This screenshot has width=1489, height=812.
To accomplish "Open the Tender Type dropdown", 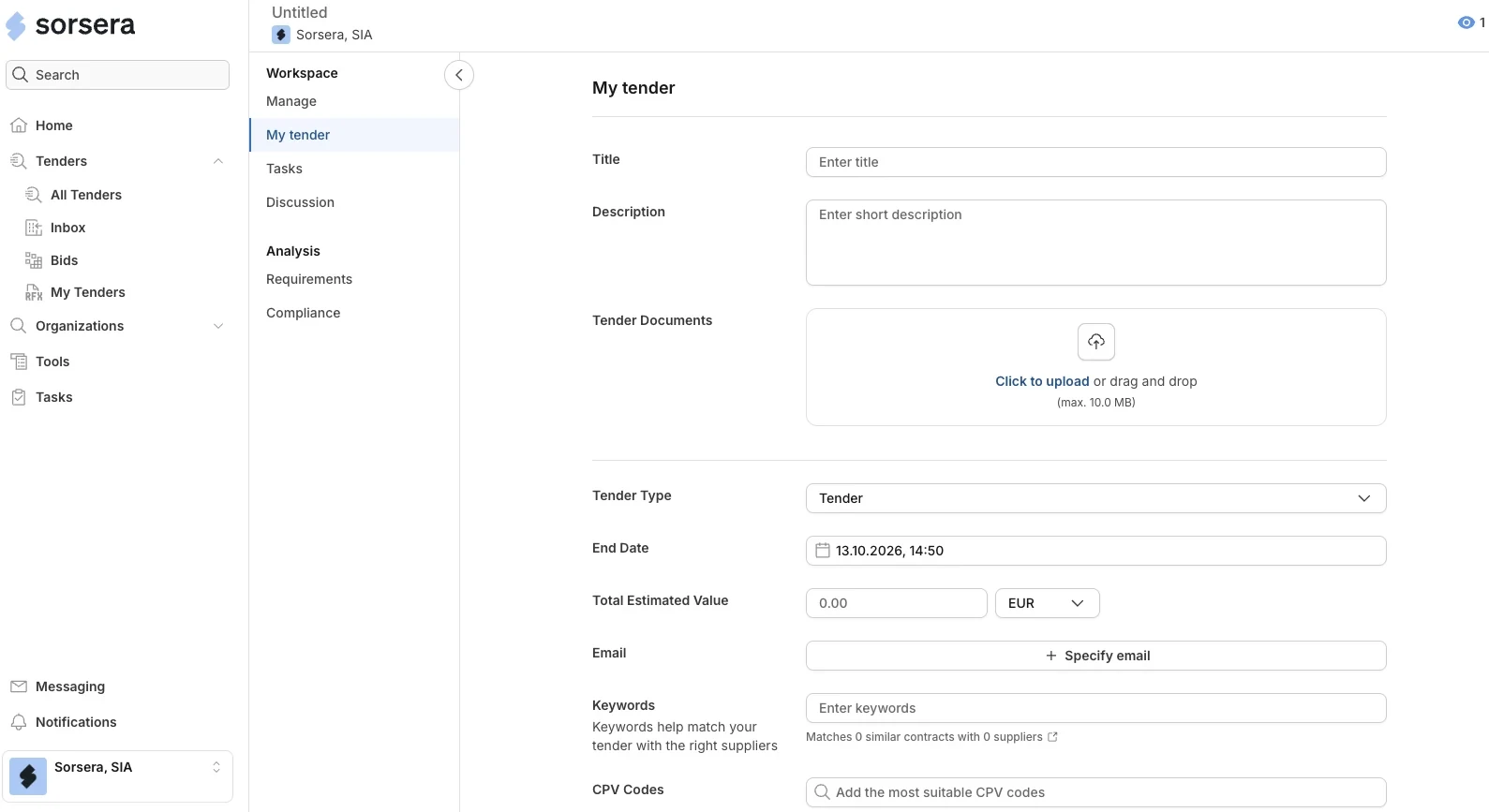I will (1096, 498).
